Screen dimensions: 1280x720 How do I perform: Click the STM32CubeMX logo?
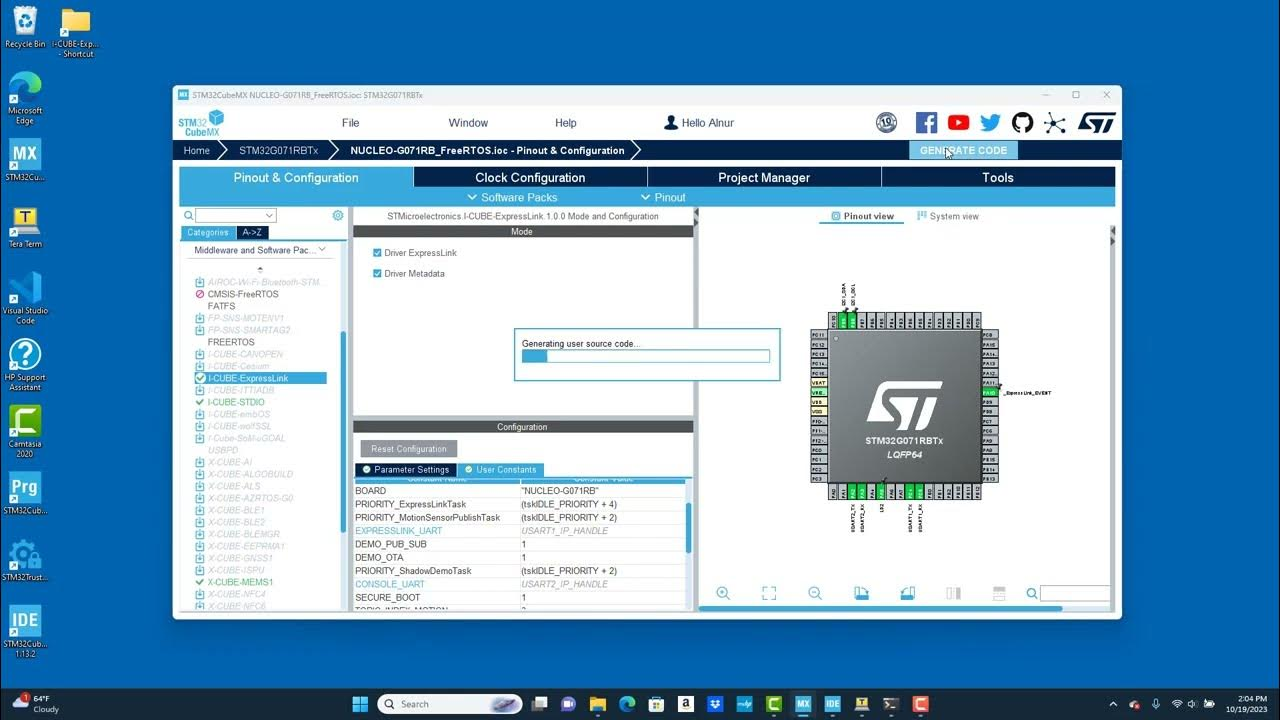[x=201, y=123]
